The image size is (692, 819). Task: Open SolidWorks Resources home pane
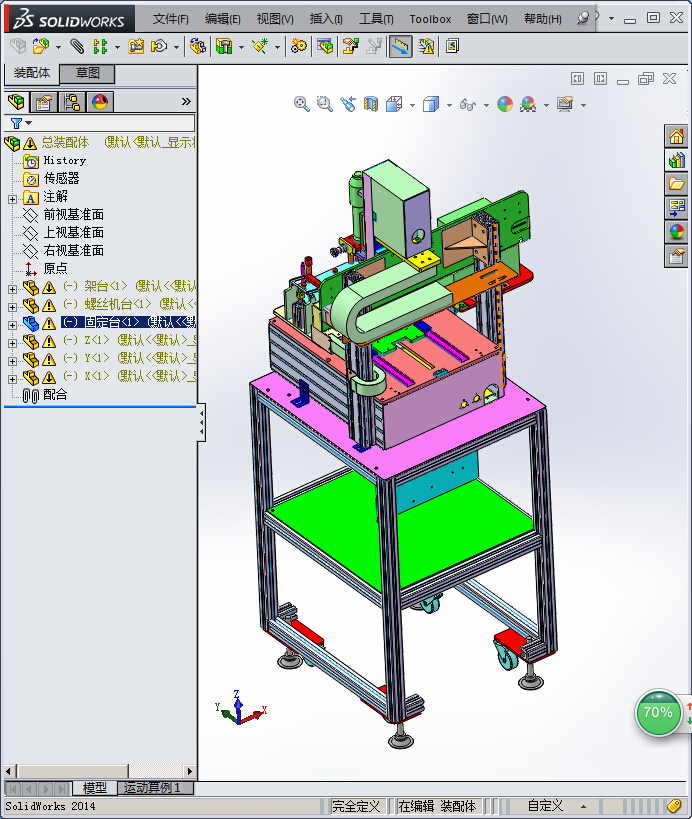676,137
